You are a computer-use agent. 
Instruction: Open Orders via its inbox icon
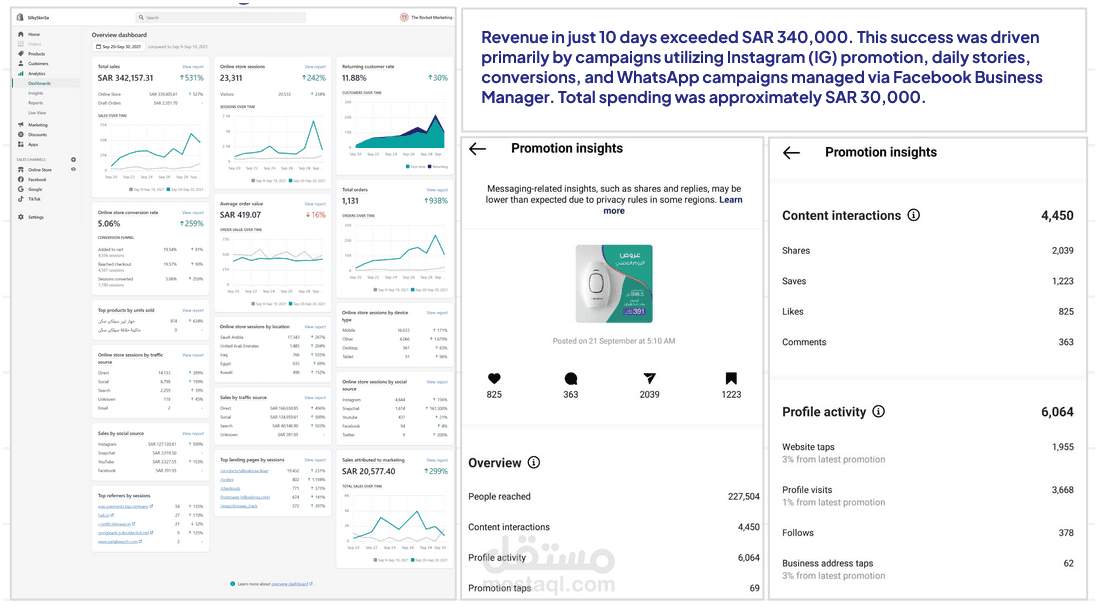[21, 44]
